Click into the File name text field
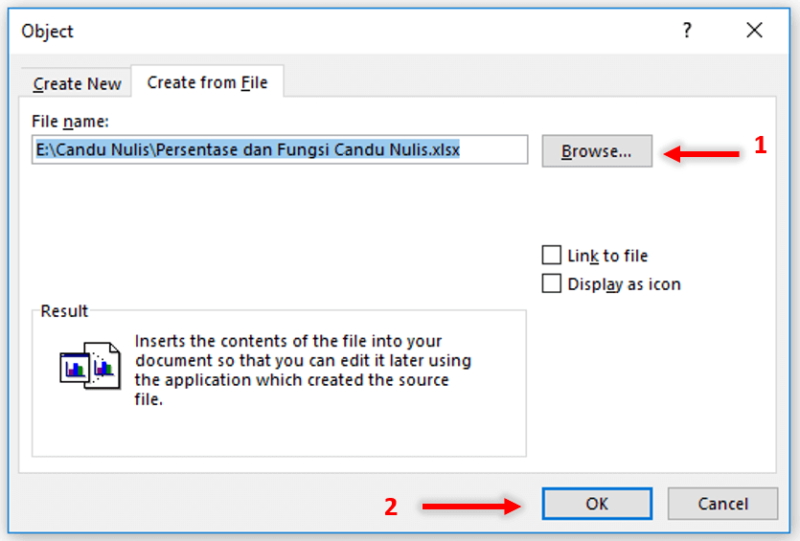The image size is (800, 541). (280, 150)
